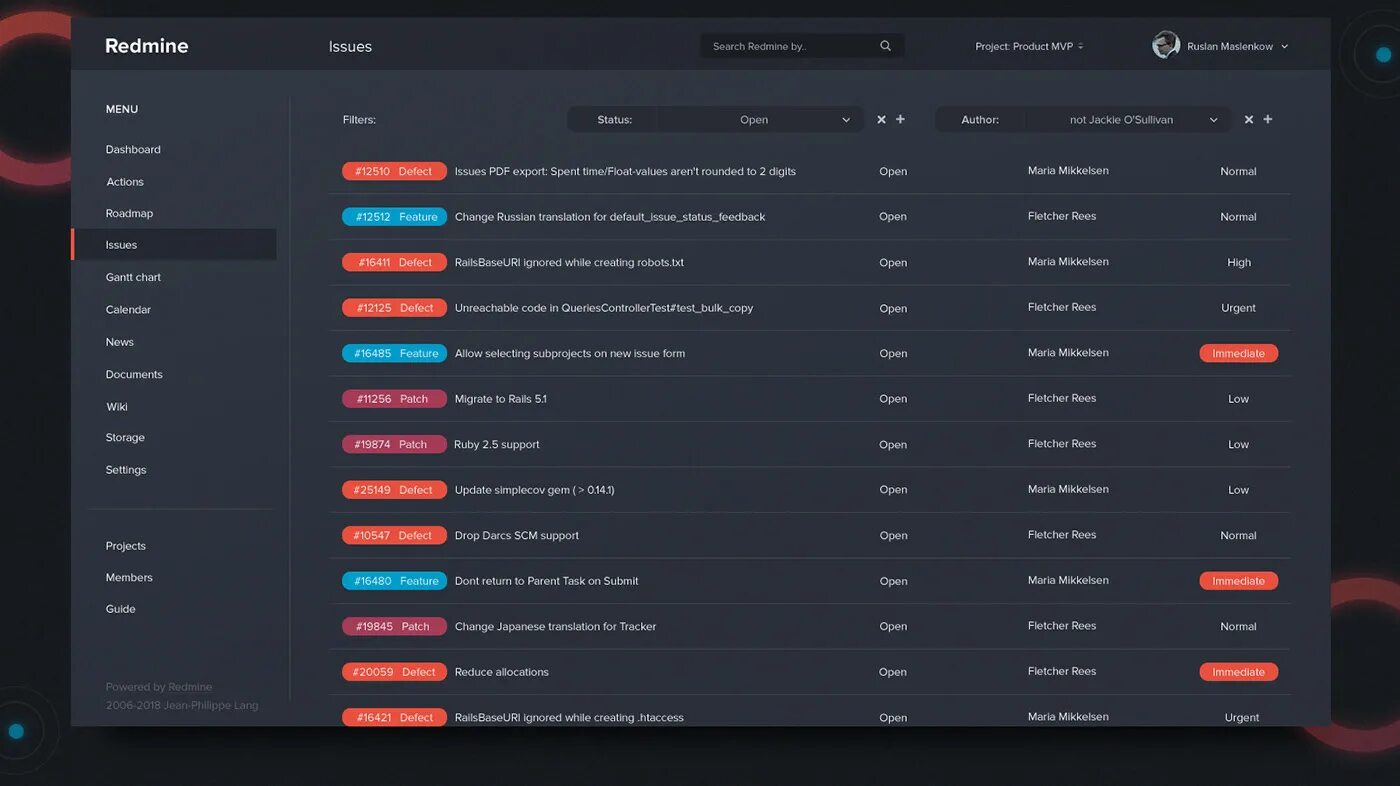The width and height of the screenshot is (1400, 786).
Task: Click the #16480 Feature tag
Action: tap(394, 581)
